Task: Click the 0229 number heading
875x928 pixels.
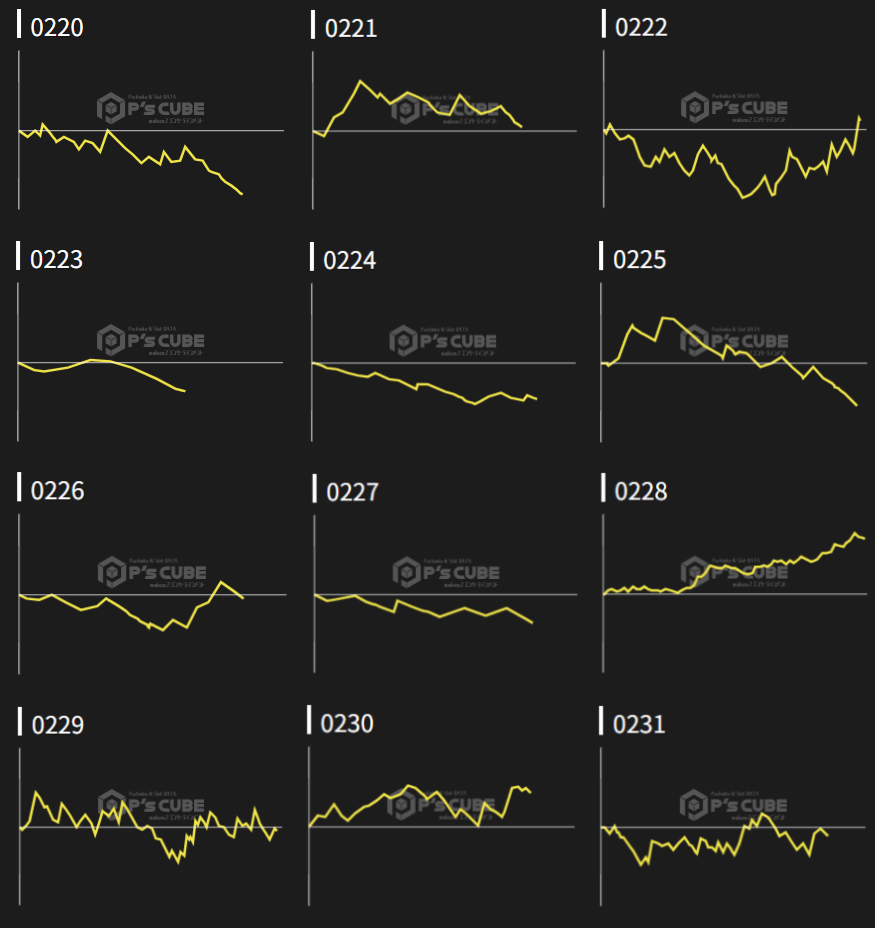Action: (x=58, y=725)
